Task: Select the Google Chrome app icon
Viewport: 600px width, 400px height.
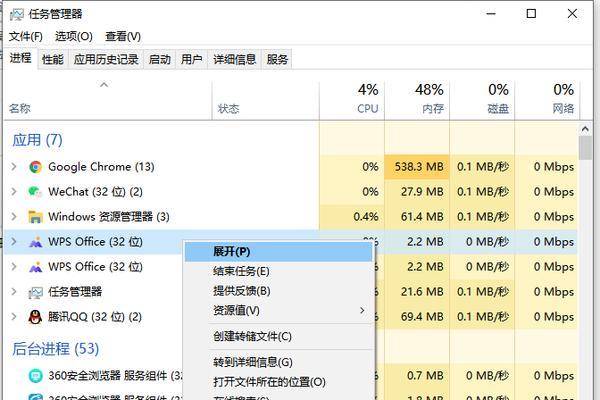Action: (36, 167)
